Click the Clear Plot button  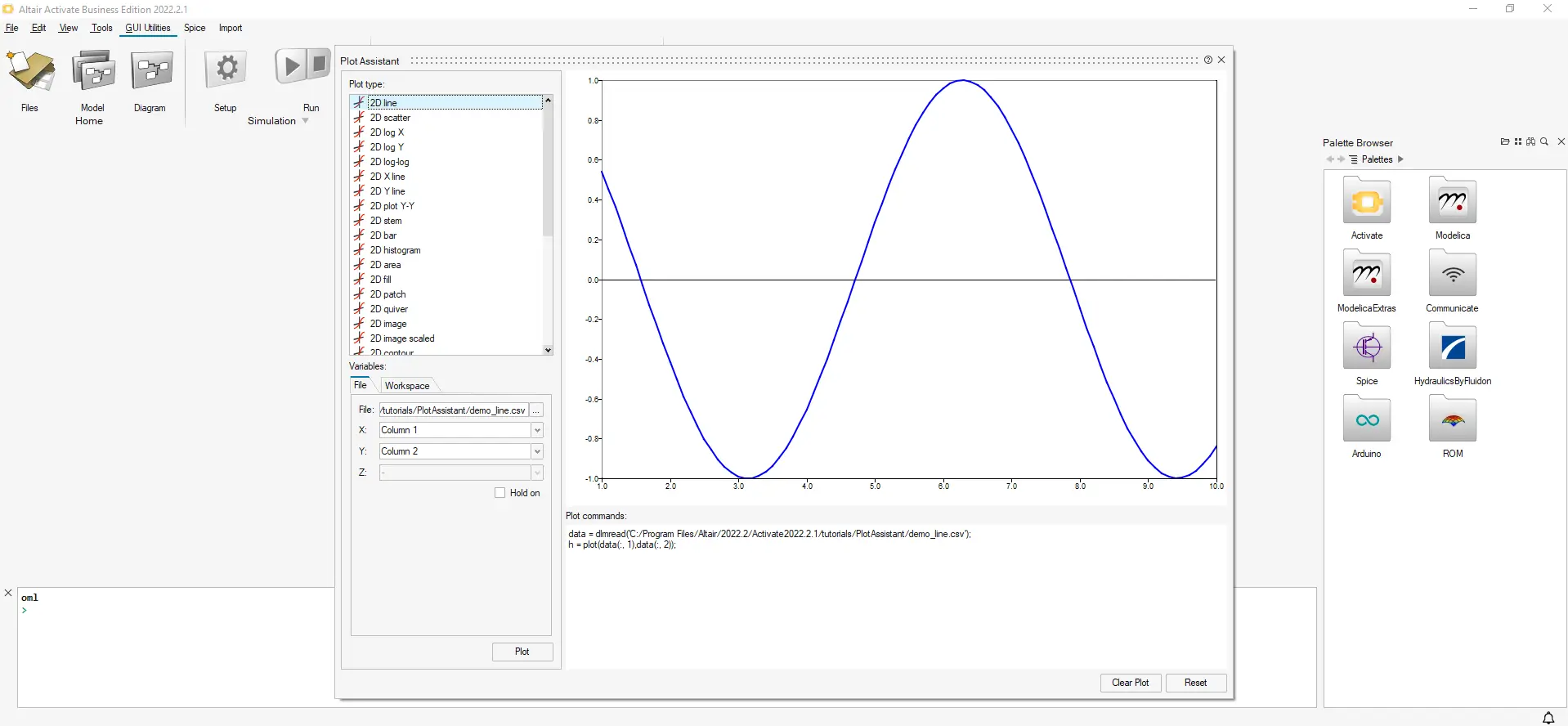pyautogui.click(x=1131, y=683)
